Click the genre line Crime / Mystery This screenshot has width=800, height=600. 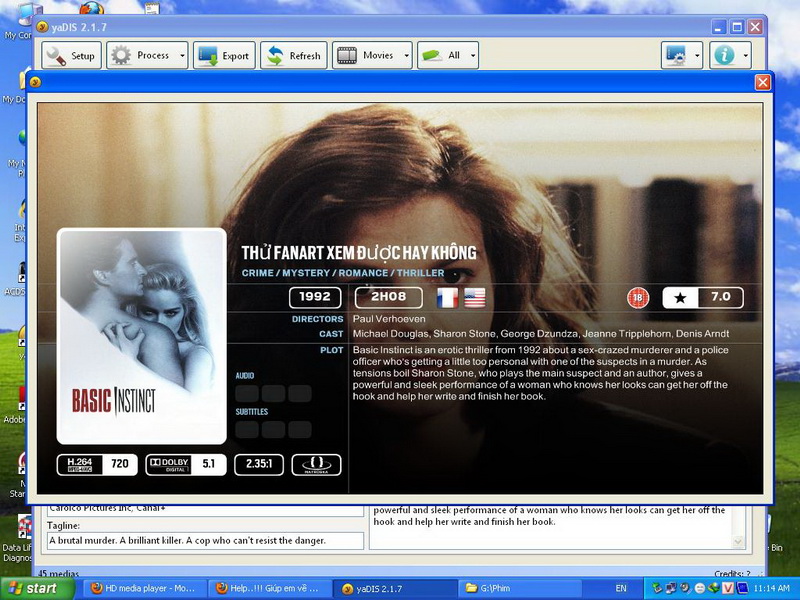click(x=343, y=273)
